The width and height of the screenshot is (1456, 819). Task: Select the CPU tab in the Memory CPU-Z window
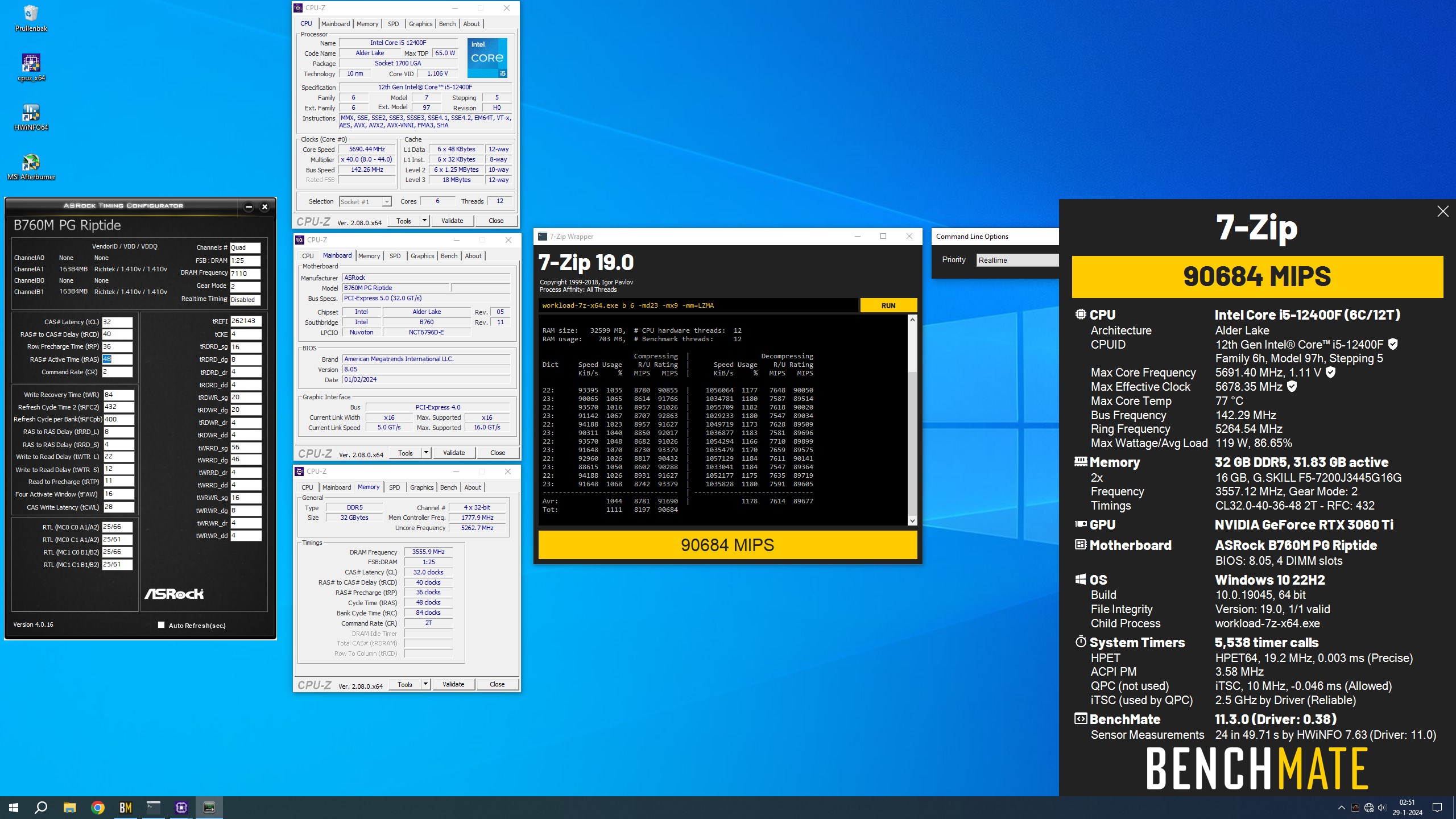pos(307,487)
